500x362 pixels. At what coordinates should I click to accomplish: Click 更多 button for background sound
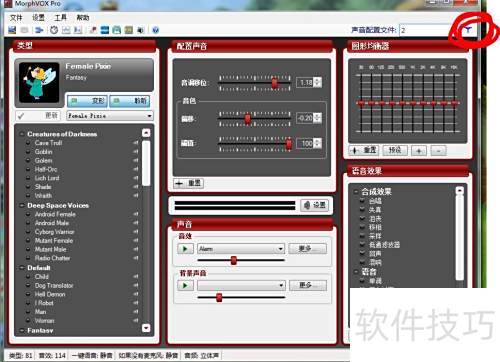click(308, 285)
